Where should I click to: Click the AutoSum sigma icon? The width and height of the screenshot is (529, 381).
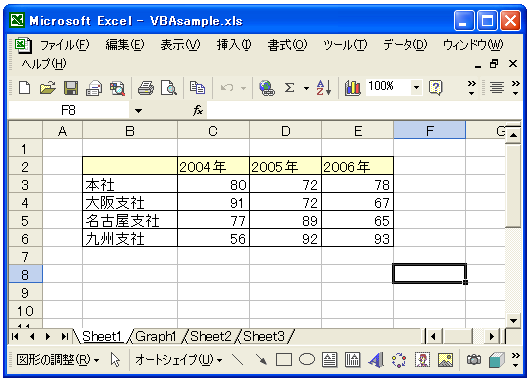pyautogui.click(x=289, y=88)
